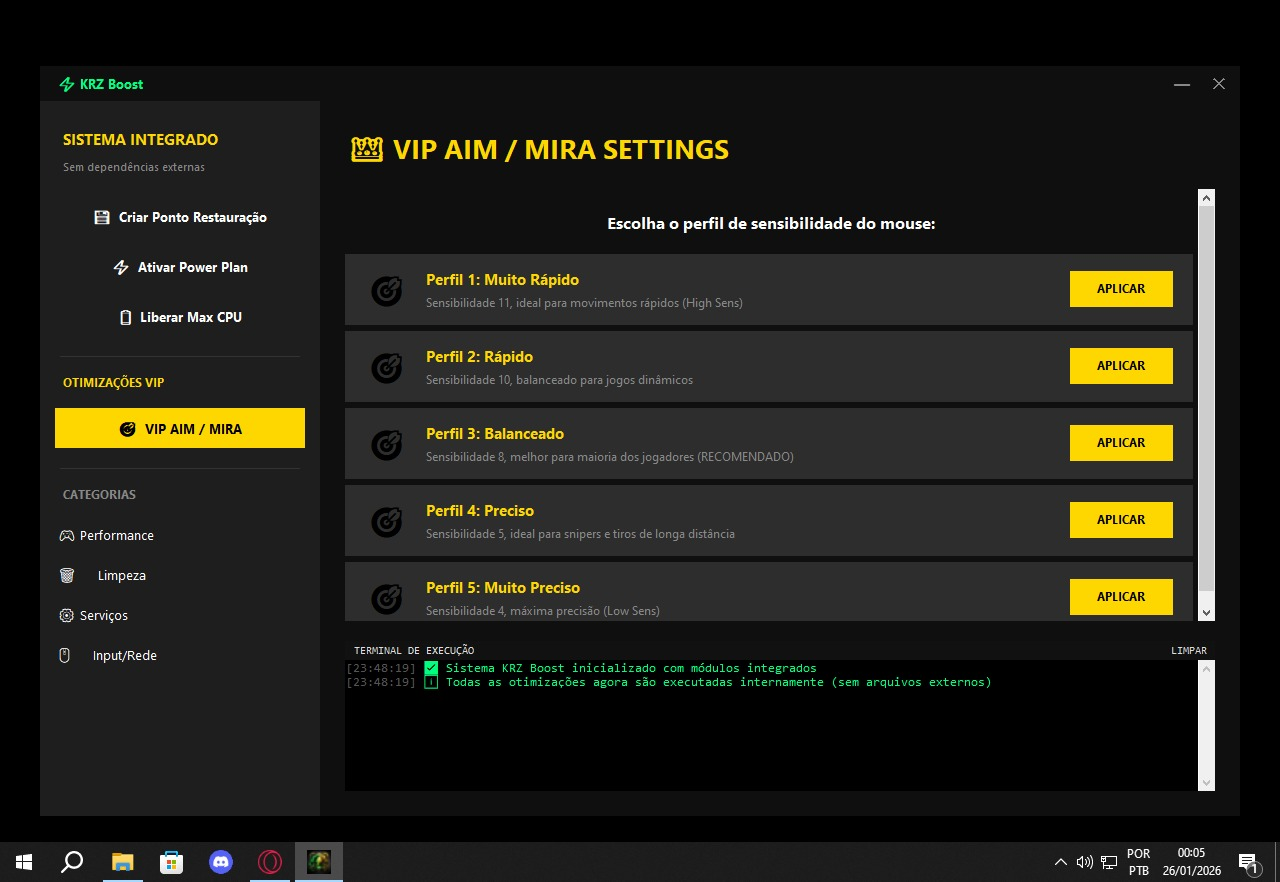Open the Performance category
The image size is (1280, 882).
[116, 536]
